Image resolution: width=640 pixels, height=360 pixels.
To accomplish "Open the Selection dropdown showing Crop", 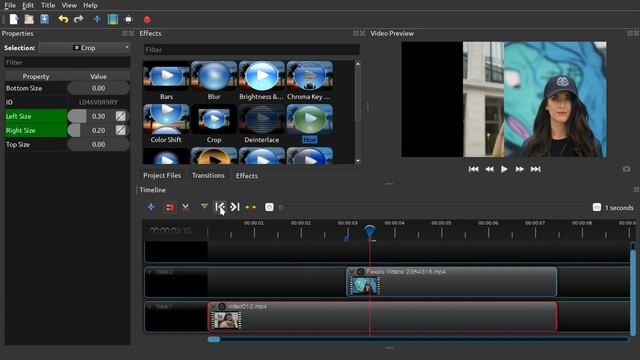I will [84, 48].
